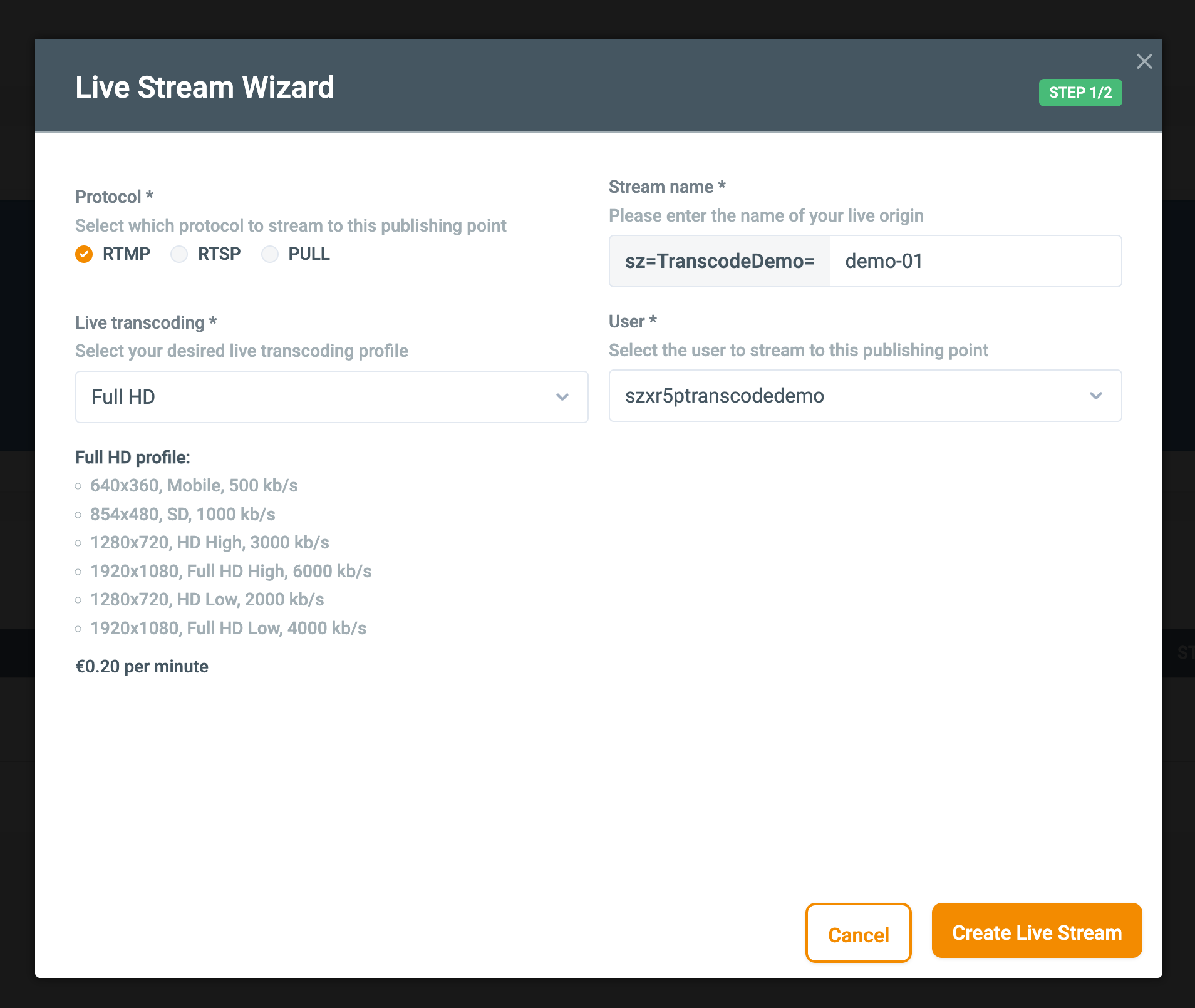The width and height of the screenshot is (1195, 1008).
Task: Click the Create Live Stream button
Action: point(1037,932)
